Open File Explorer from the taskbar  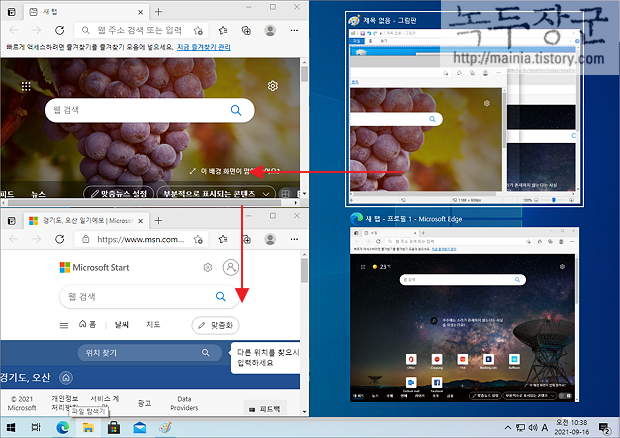pos(88,427)
